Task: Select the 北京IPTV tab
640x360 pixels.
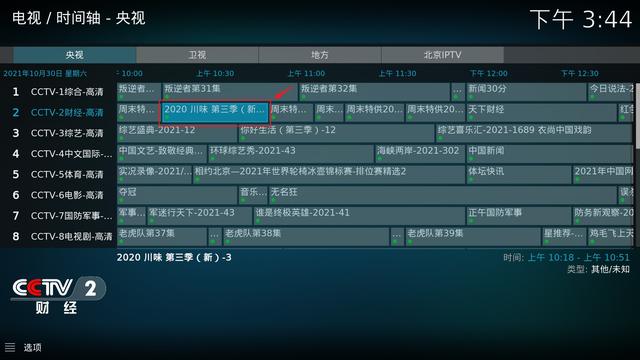Action: [442, 55]
